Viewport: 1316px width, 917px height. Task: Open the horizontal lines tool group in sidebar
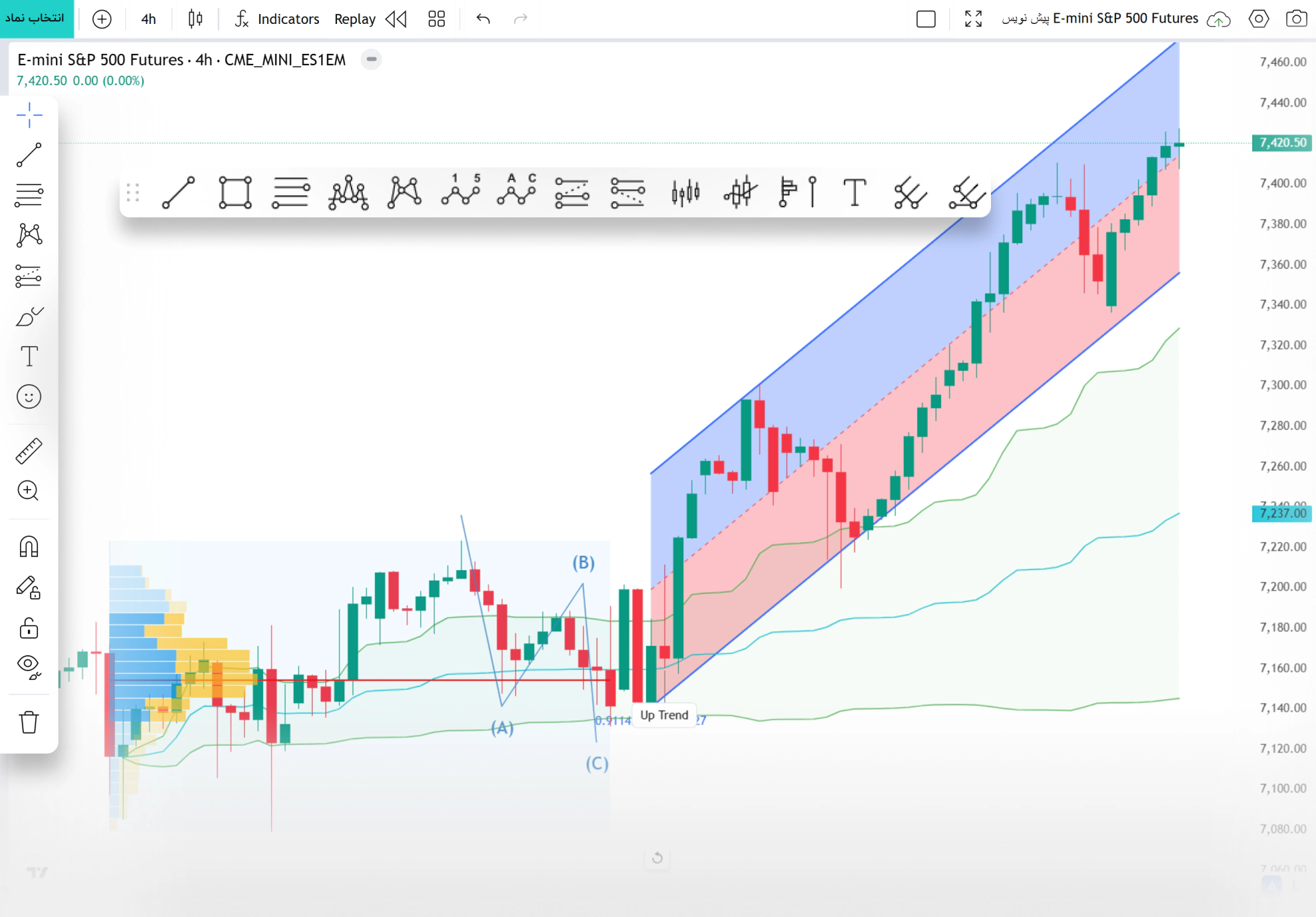29,195
